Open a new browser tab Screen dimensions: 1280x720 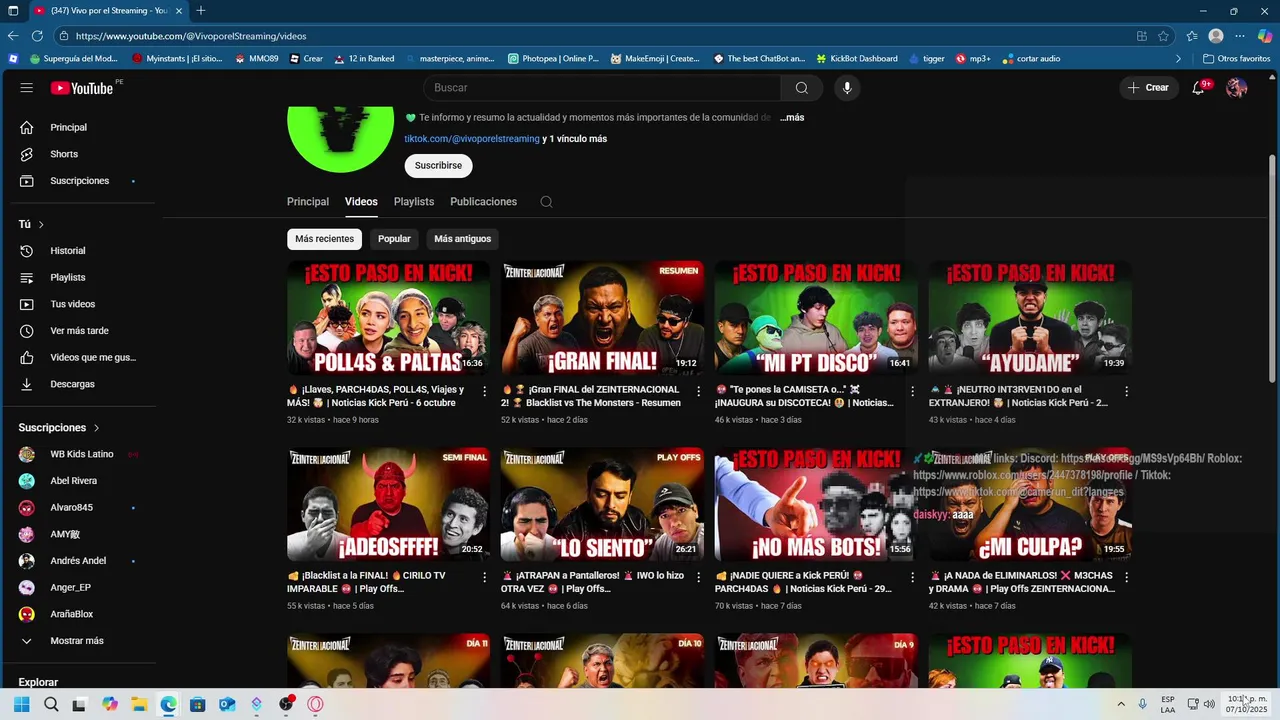(x=201, y=10)
